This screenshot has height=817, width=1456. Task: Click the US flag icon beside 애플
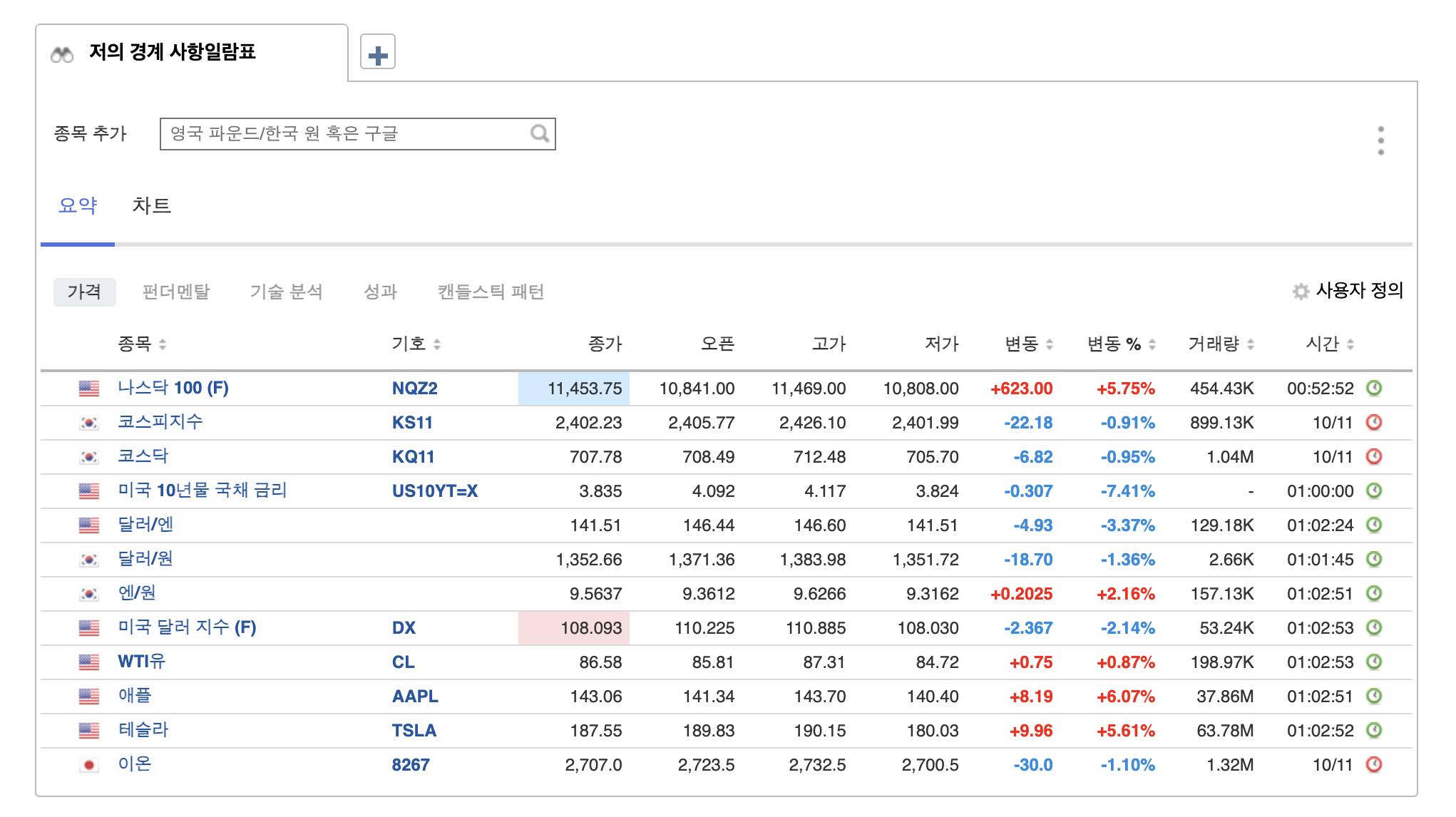pos(89,696)
